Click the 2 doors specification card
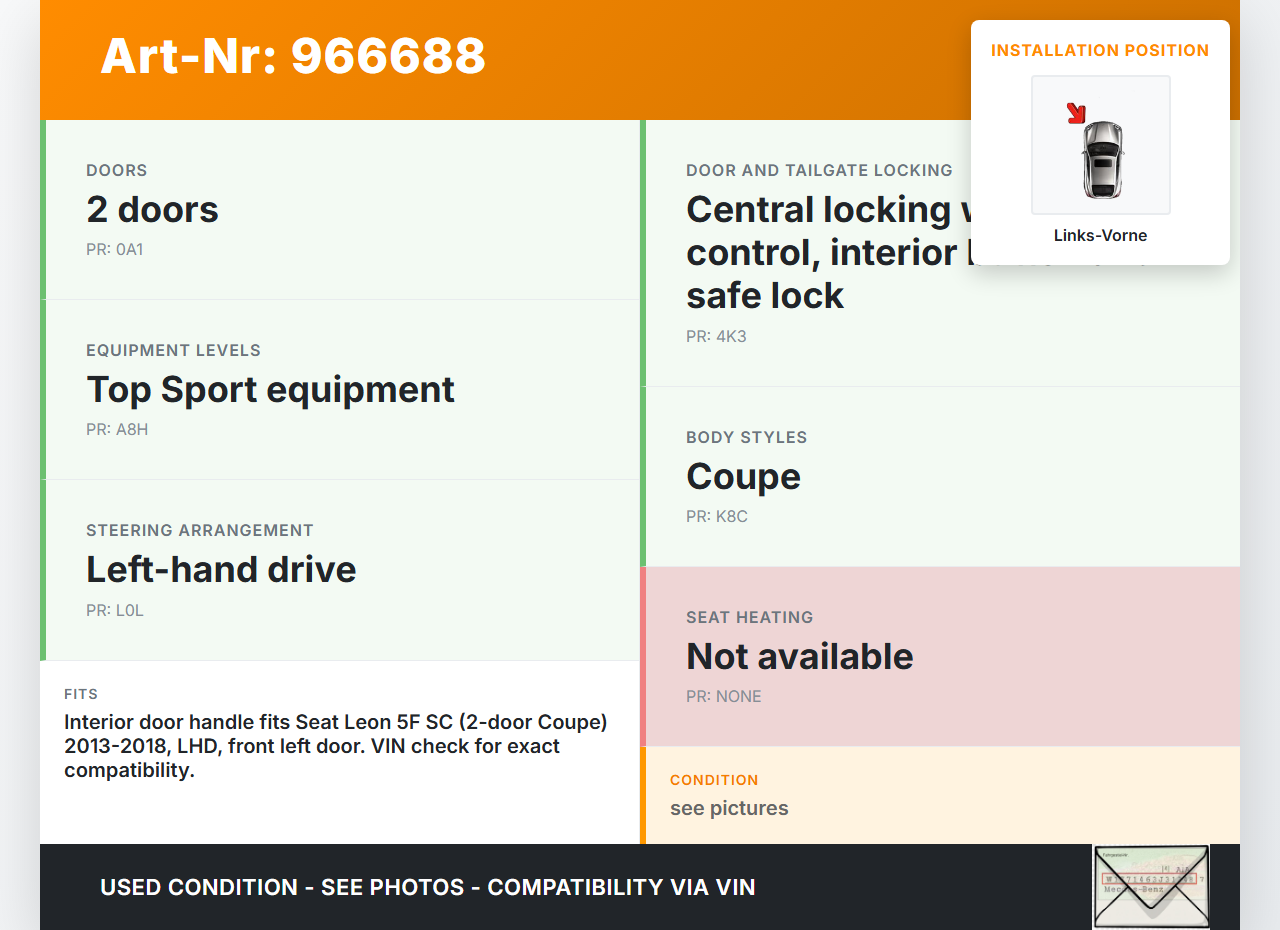This screenshot has width=1280, height=930. point(340,210)
